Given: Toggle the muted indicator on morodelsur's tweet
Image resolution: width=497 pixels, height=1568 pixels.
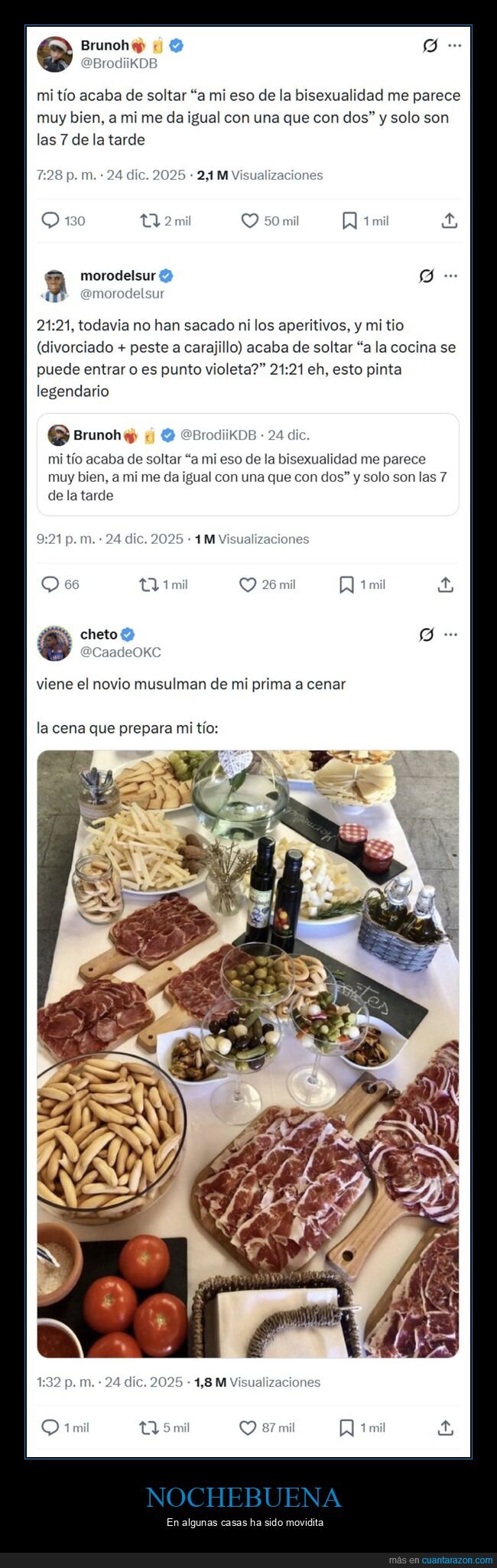Looking at the screenshot, I should (427, 277).
